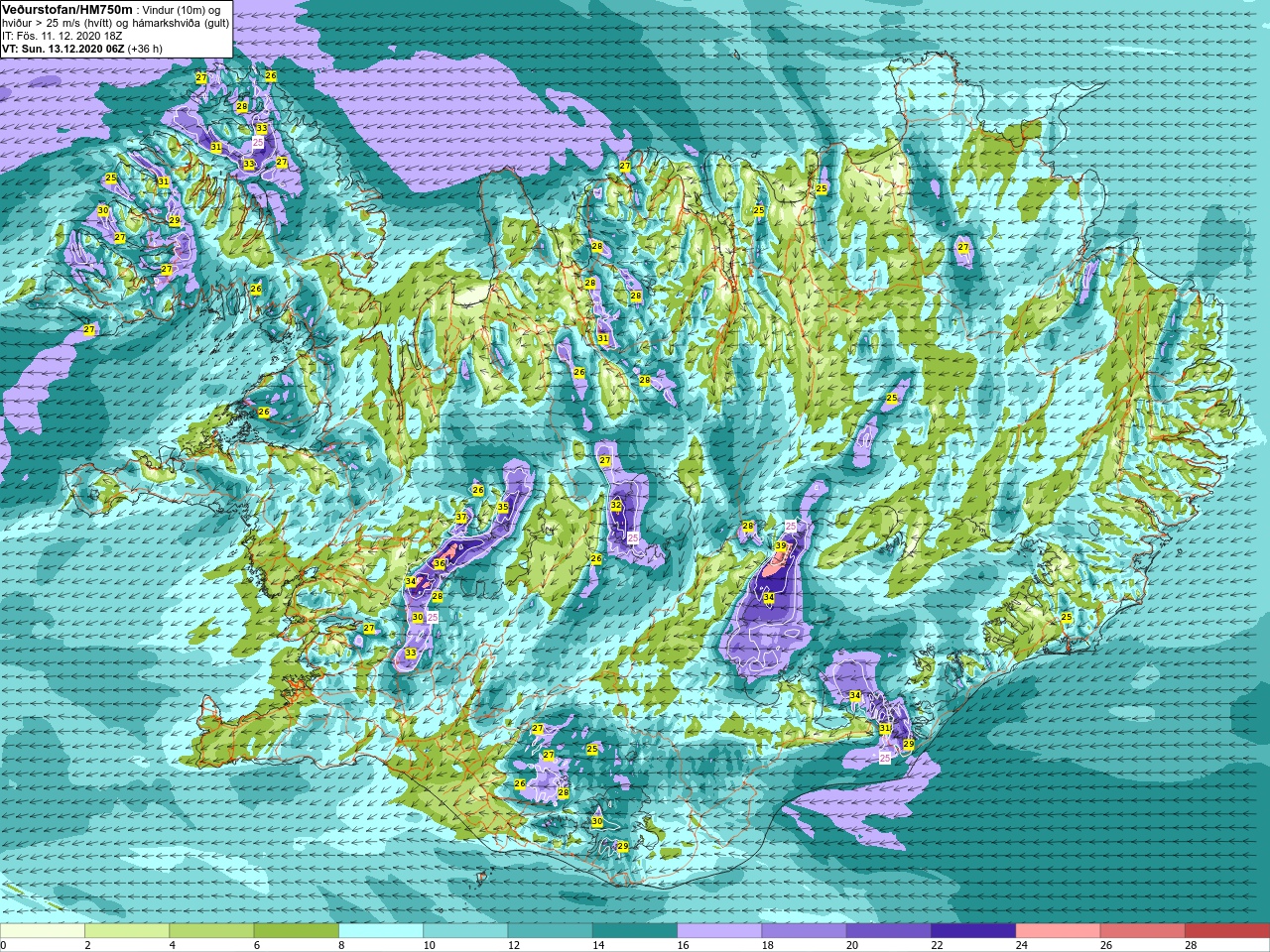
Task: Click the 12–14 m/s teal legend swatch
Action: tap(551, 931)
